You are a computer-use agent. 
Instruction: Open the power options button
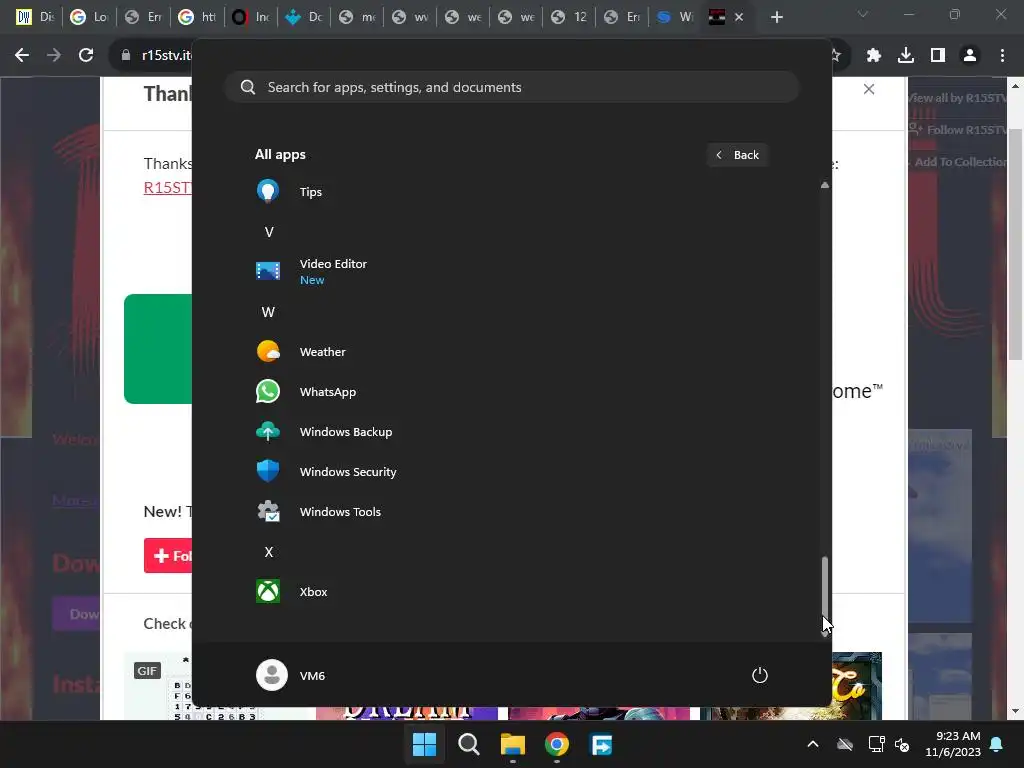pyautogui.click(x=760, y=675)
